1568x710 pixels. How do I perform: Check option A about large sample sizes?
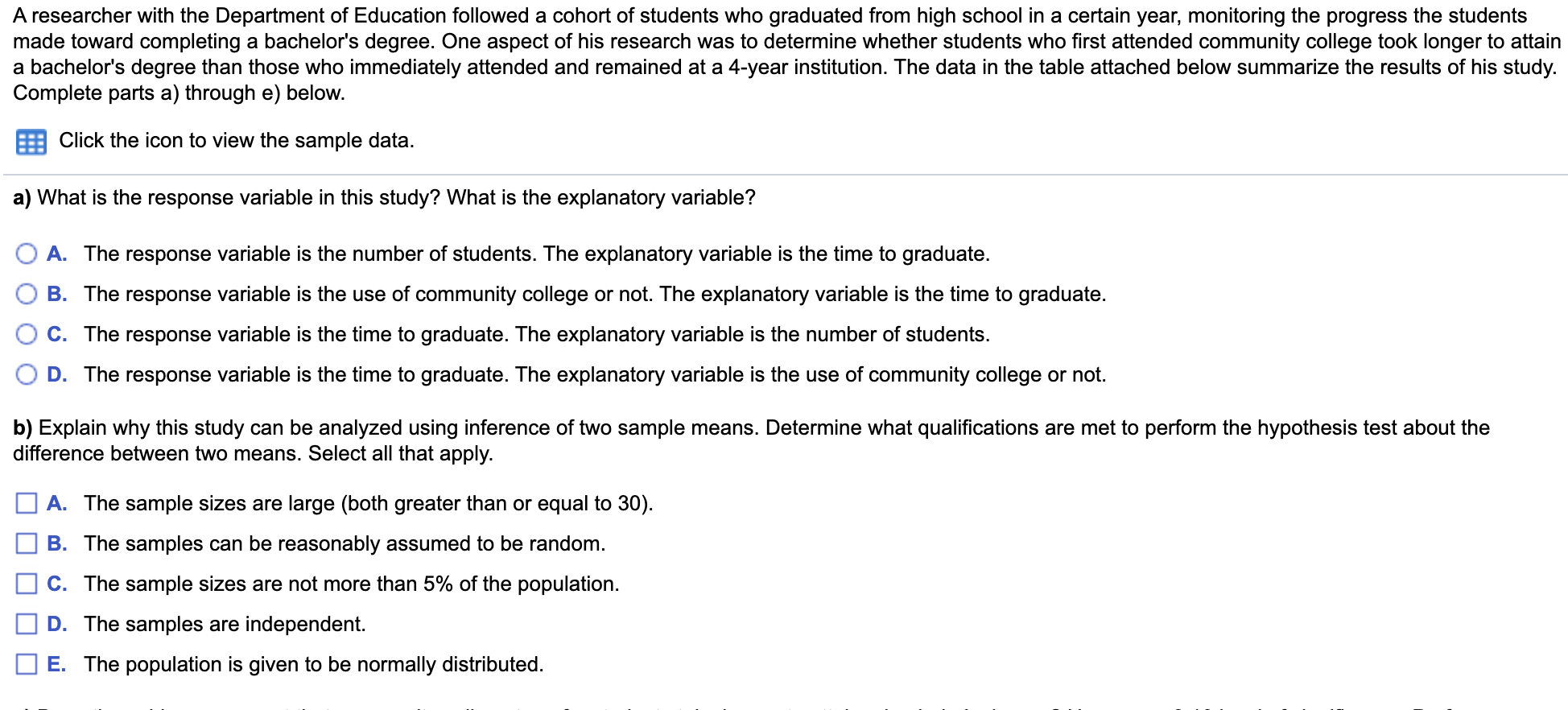[27, 503]
